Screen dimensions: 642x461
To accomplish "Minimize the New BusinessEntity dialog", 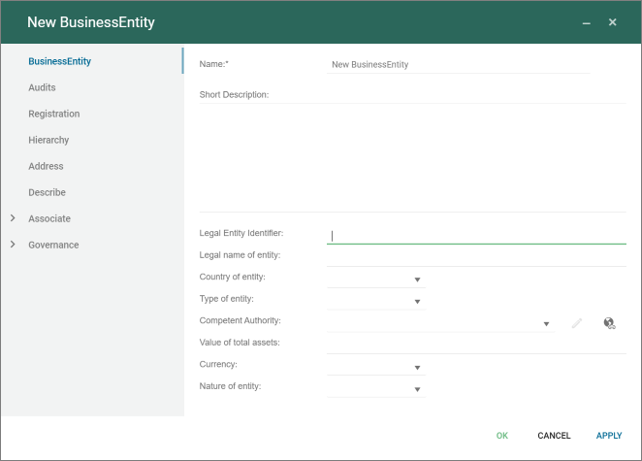I will tap(586, 23).
